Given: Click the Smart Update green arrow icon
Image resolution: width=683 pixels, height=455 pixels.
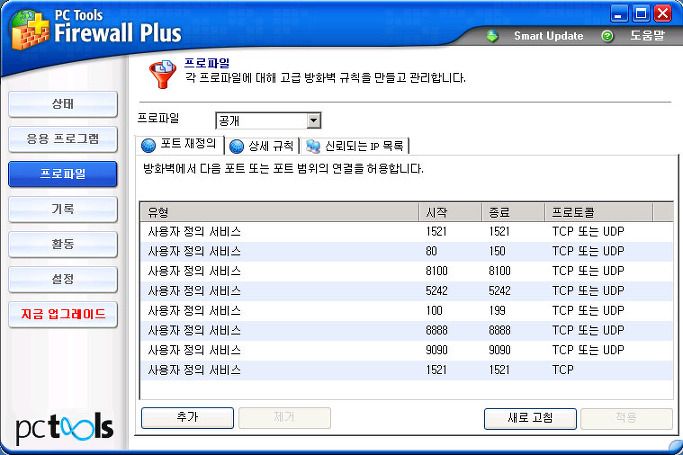Looking at the screenshot, I should (492, 36).
